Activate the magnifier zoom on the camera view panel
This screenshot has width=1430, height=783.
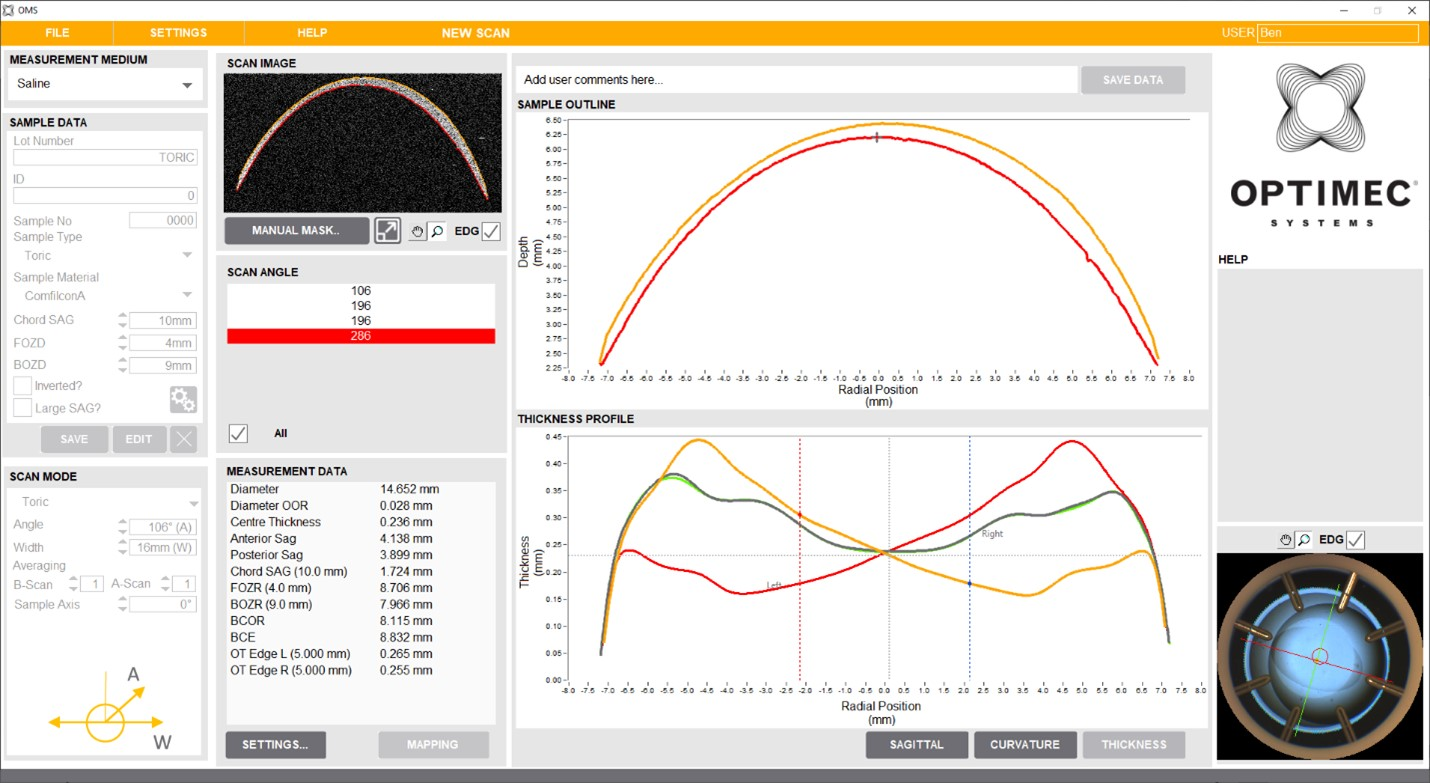click(x=1305, y=539)
